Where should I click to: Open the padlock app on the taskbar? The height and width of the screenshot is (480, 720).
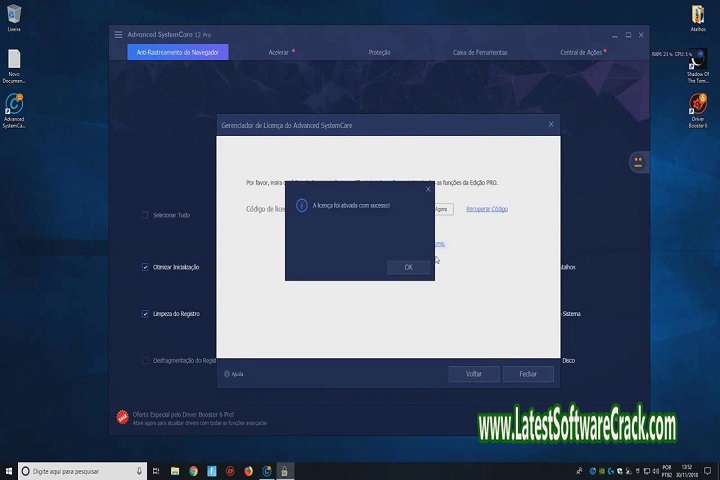point(285,471)
